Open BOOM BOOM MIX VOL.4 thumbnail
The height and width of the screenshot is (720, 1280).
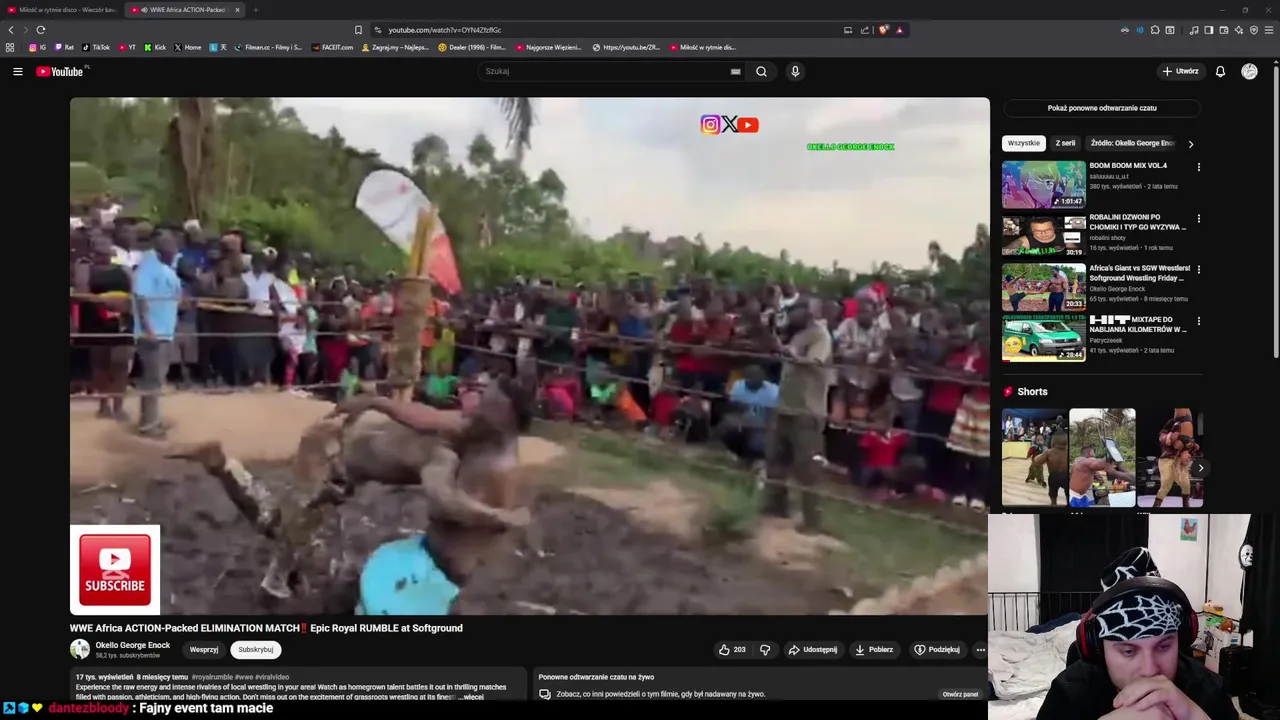1043,184
